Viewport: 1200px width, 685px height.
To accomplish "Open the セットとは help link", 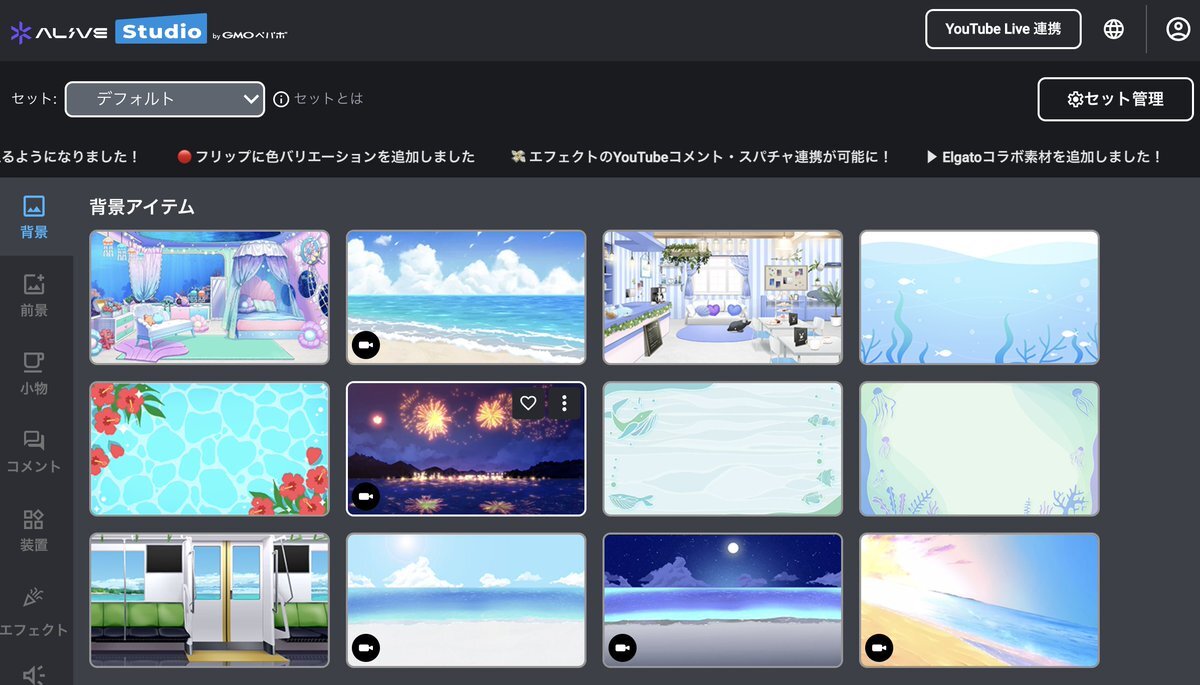I will tap(329, 99).
